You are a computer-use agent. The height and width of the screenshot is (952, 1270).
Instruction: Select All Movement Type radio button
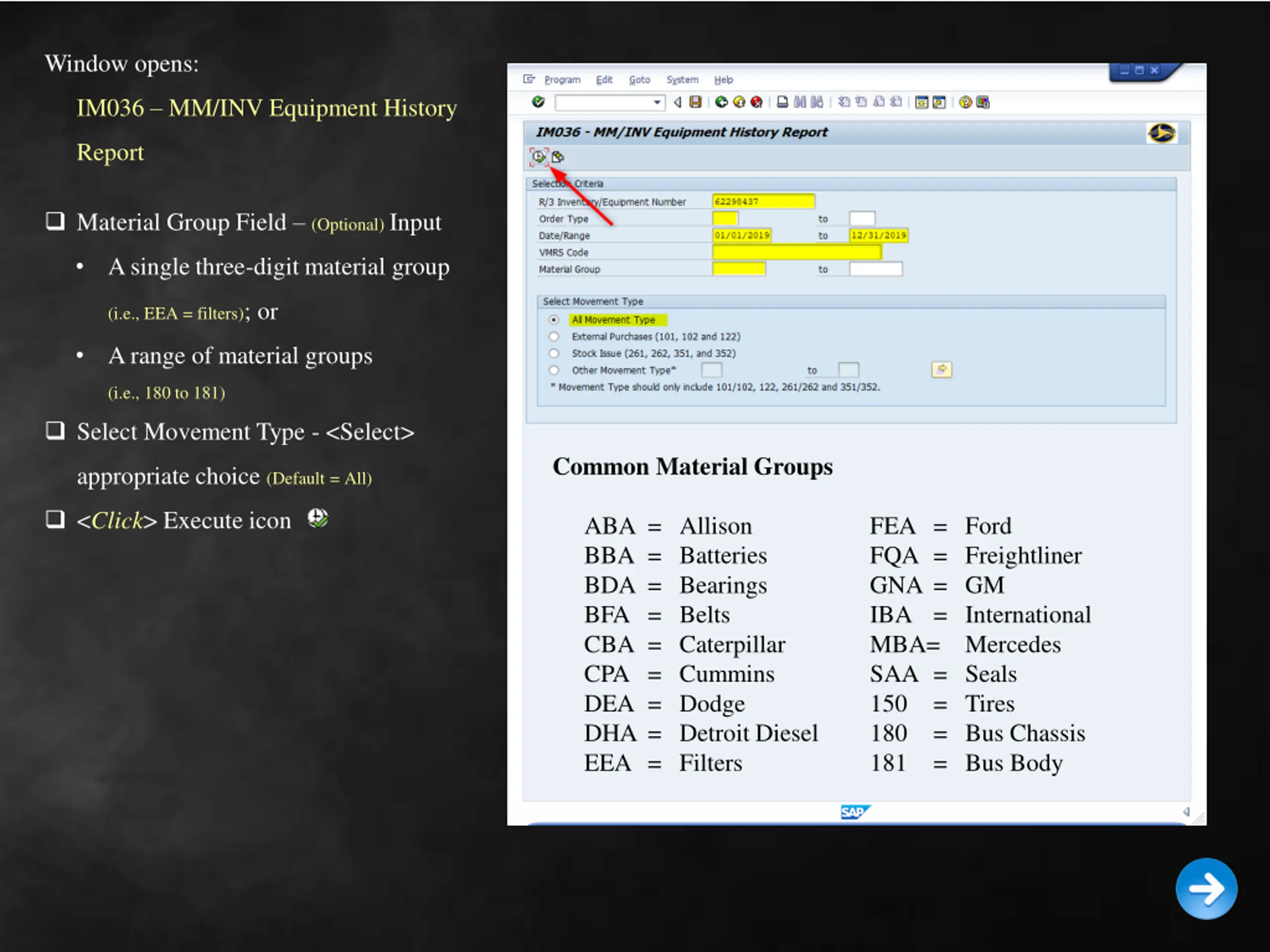pos(554,320)
